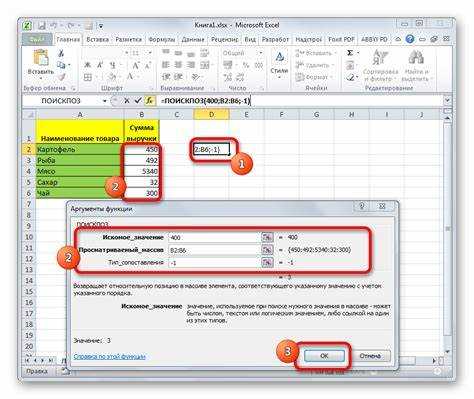Screen dimensions: 474x399
Task: Open Вставить cells dropdown in Ячейки group
Action: (315, 53)
